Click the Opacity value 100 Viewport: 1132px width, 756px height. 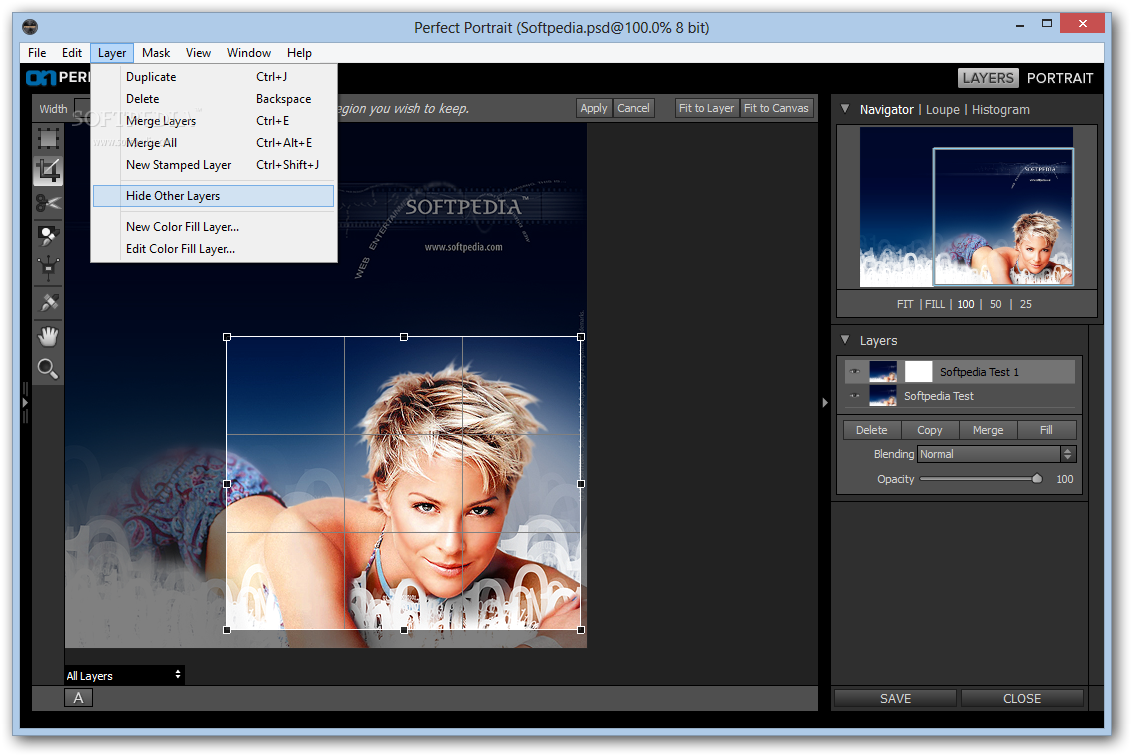[x=1064, y=479]
